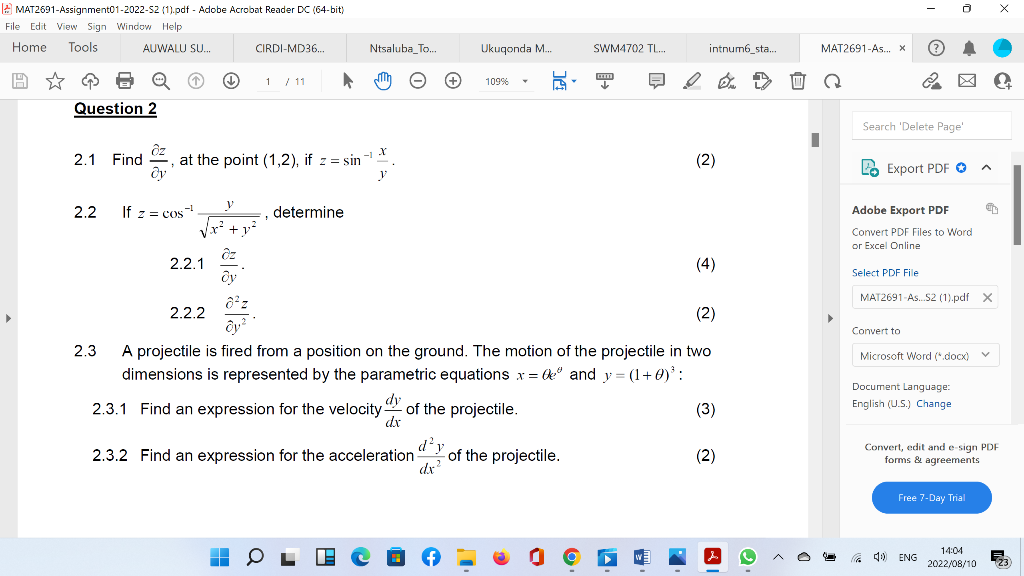Activate the Highlighter tool
The image size is (1024, 576).
click(x=691, y=82)
